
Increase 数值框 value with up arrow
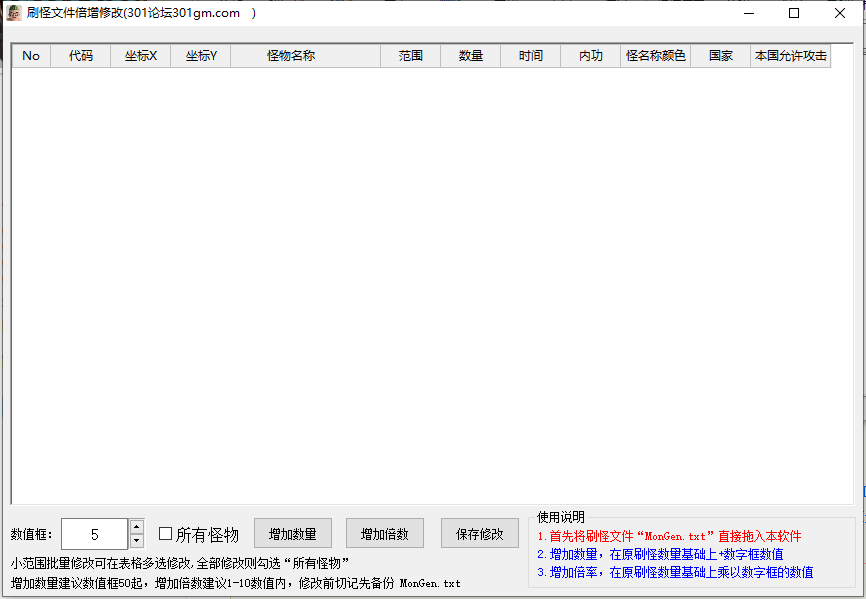pyautogui.click(x=136, y=527)
